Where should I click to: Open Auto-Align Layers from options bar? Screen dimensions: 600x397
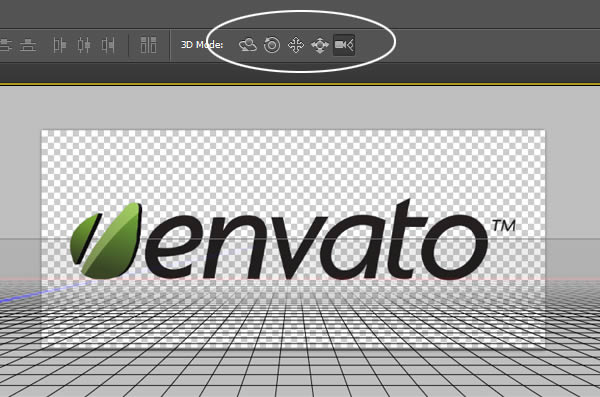click(x=148, y=45)
